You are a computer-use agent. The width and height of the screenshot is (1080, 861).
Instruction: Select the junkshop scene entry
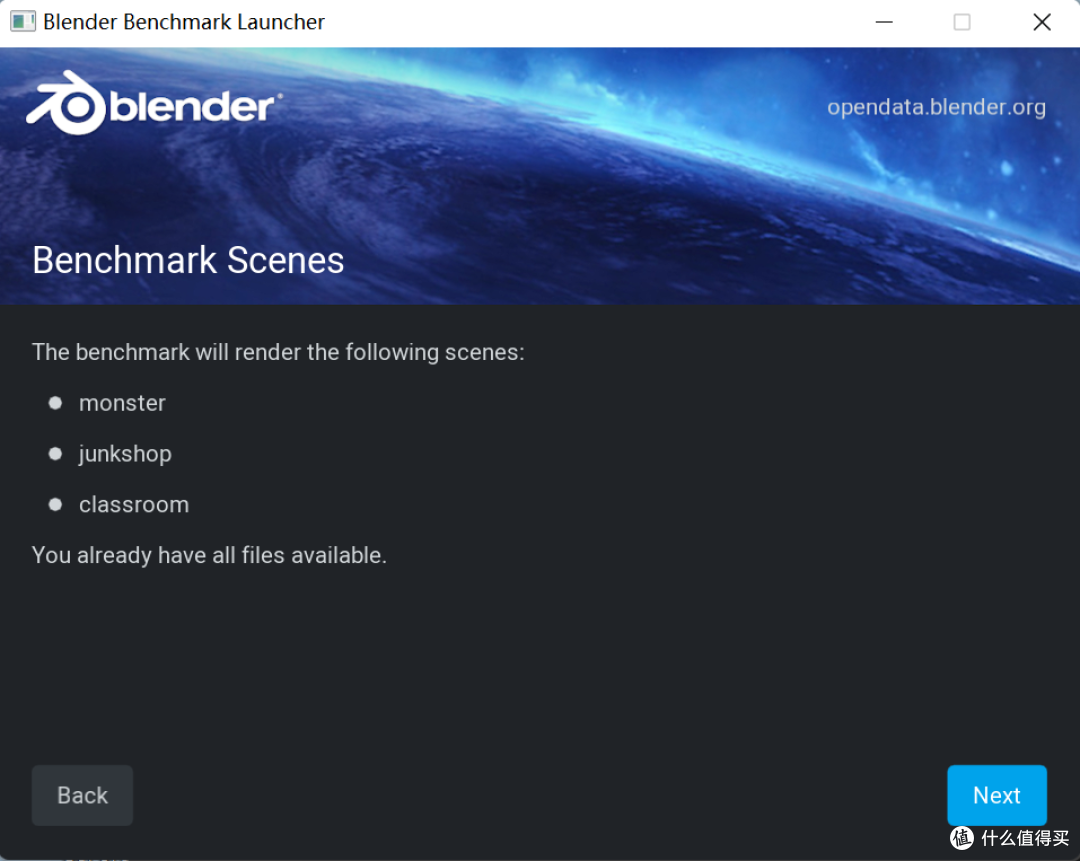[125, 454]
